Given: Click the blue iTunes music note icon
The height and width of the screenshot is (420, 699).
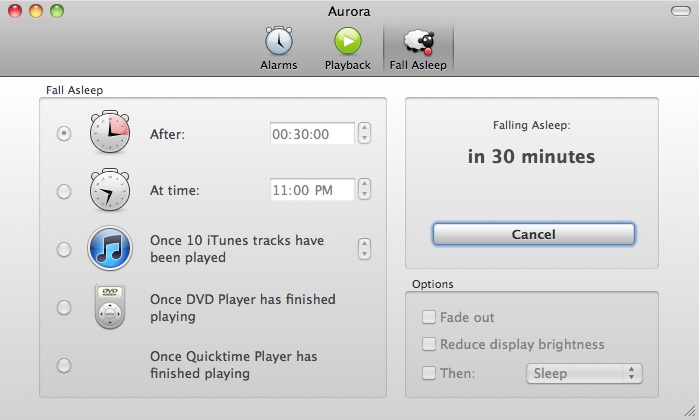Looking at the screenshot, I should [x=110, y=248].
